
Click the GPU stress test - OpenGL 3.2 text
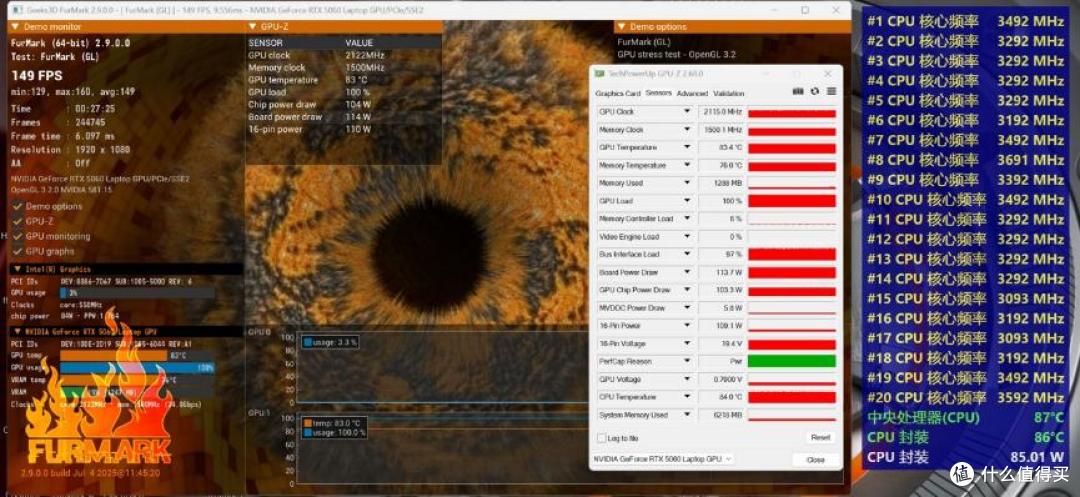pos(676,54)
